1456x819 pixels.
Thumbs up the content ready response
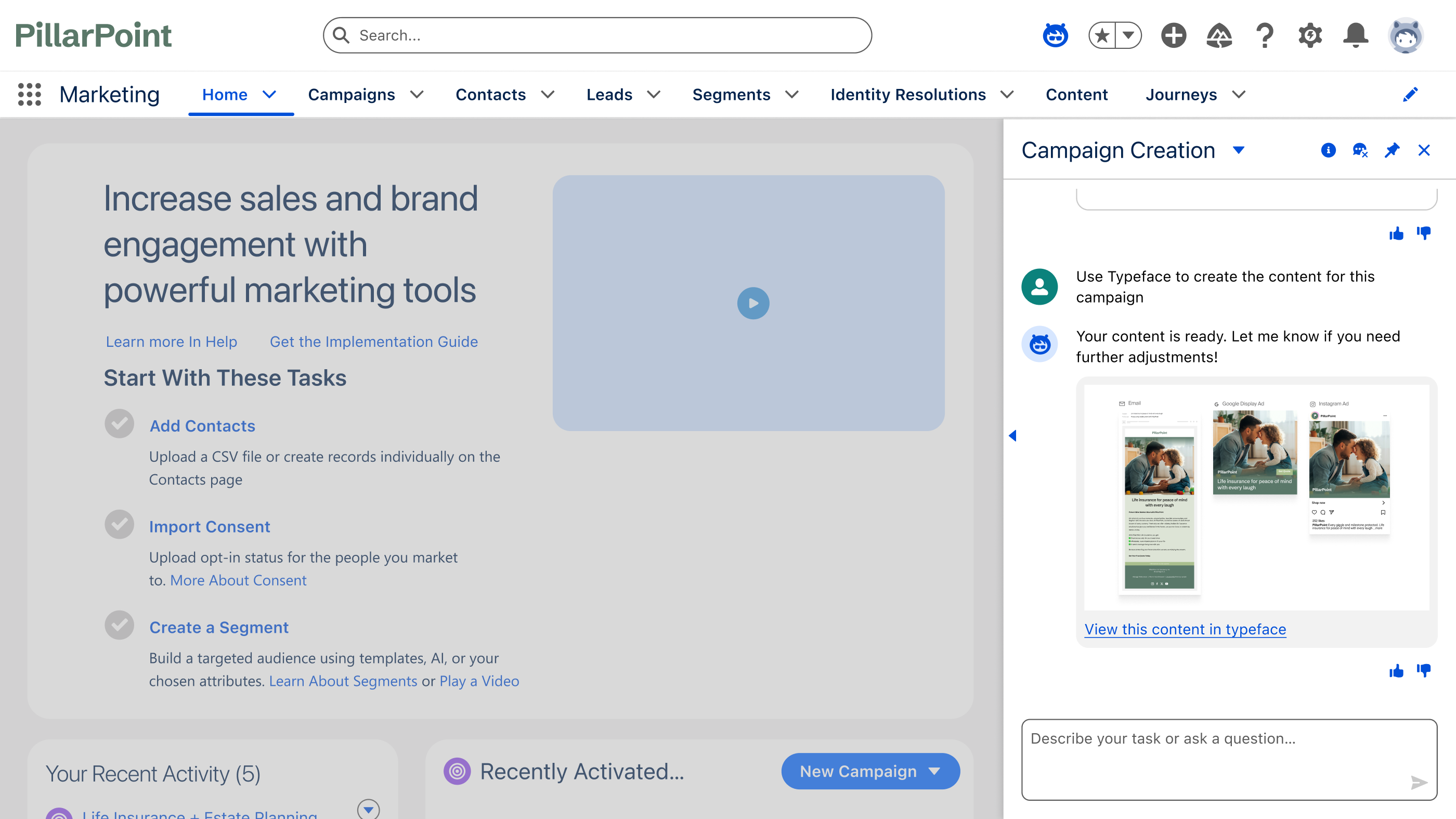coord(1396,671)
